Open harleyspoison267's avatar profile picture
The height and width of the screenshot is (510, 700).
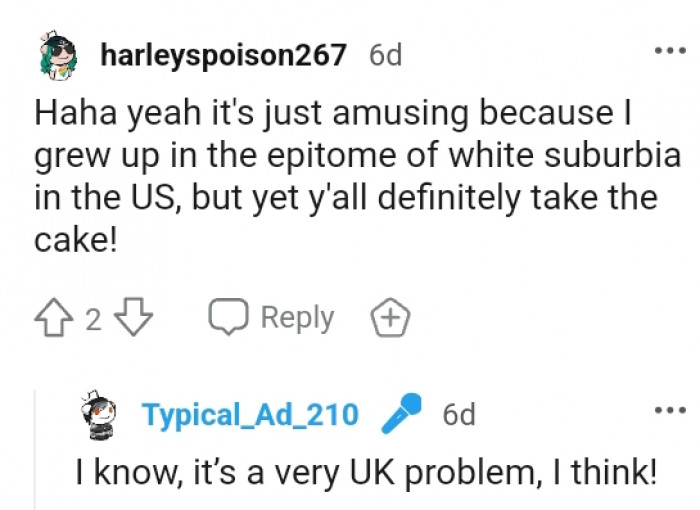pos(57,54)
